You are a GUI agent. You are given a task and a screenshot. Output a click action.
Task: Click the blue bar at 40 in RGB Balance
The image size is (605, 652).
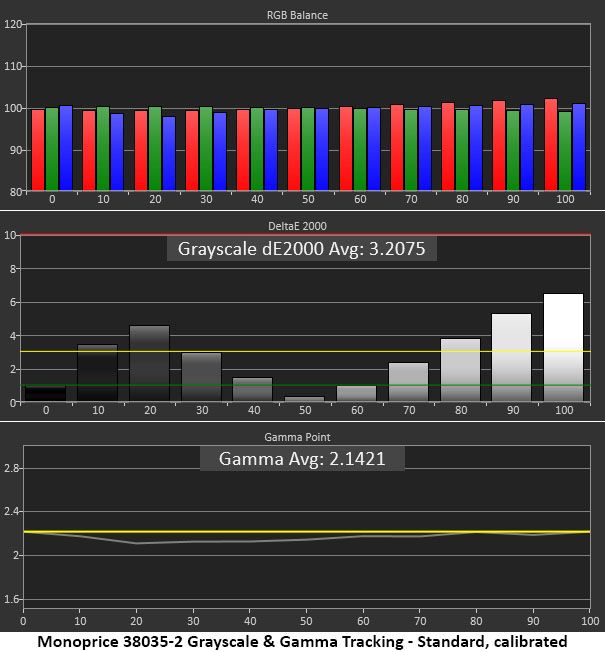click(x=271, y=150)
